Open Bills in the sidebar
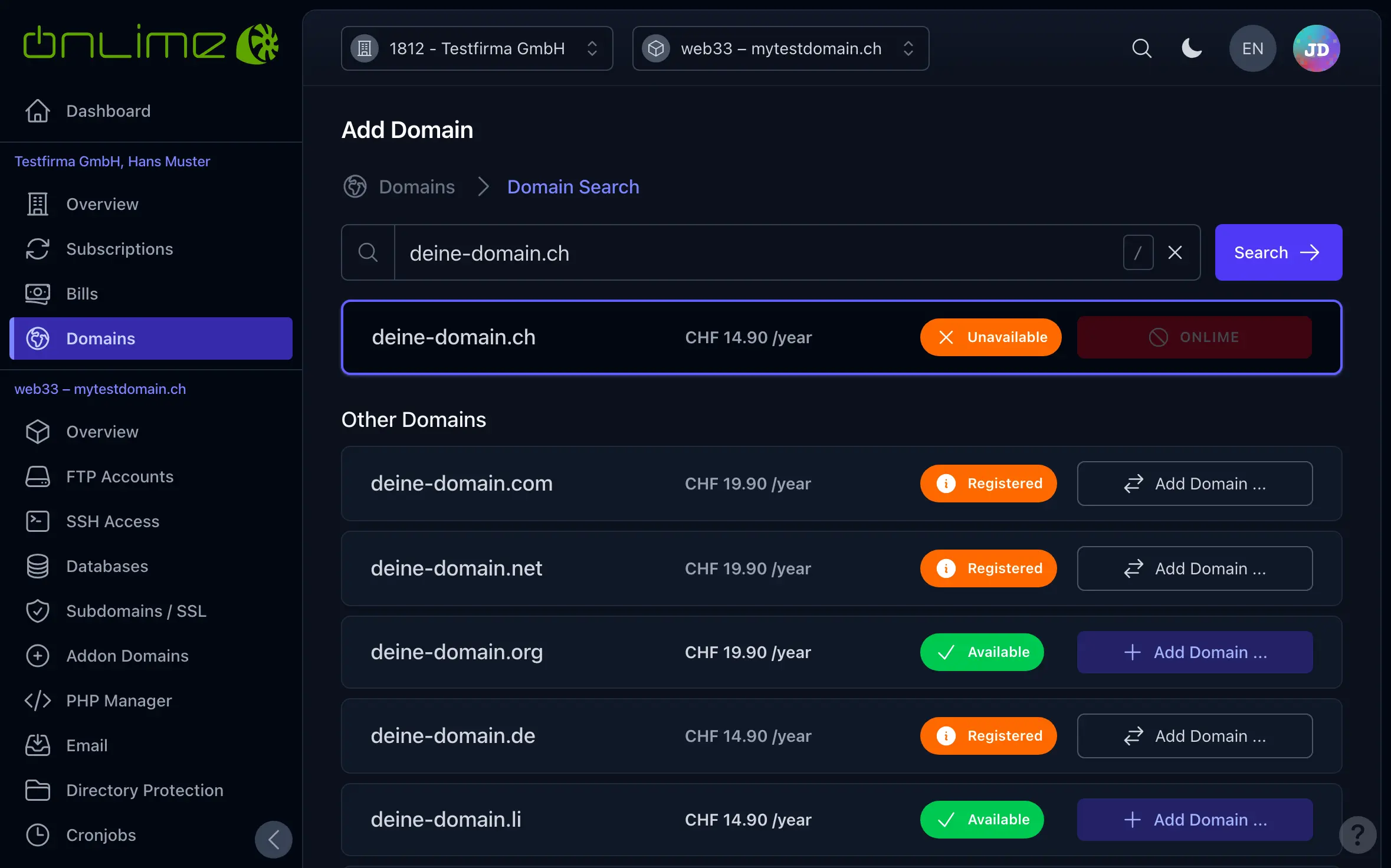 click(151, 294)
